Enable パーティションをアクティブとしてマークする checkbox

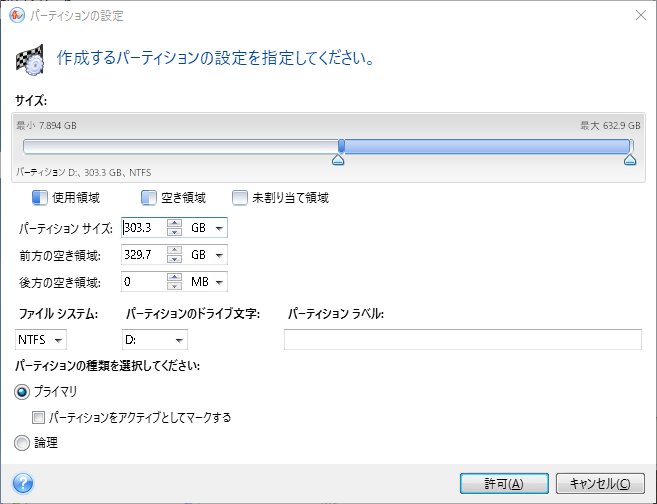coord(38,417)
